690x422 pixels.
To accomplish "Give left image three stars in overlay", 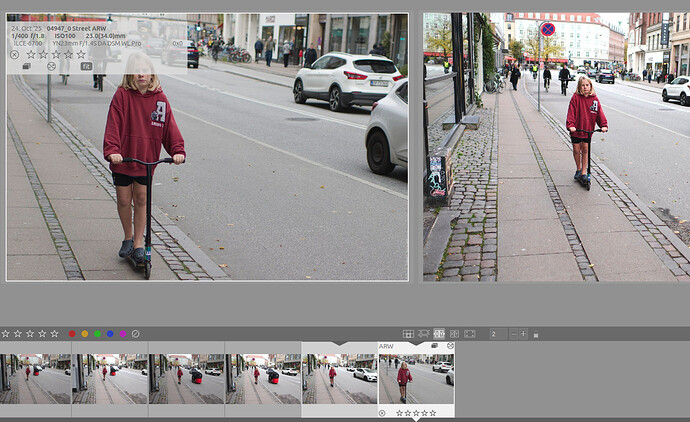I will click(56, 55).
